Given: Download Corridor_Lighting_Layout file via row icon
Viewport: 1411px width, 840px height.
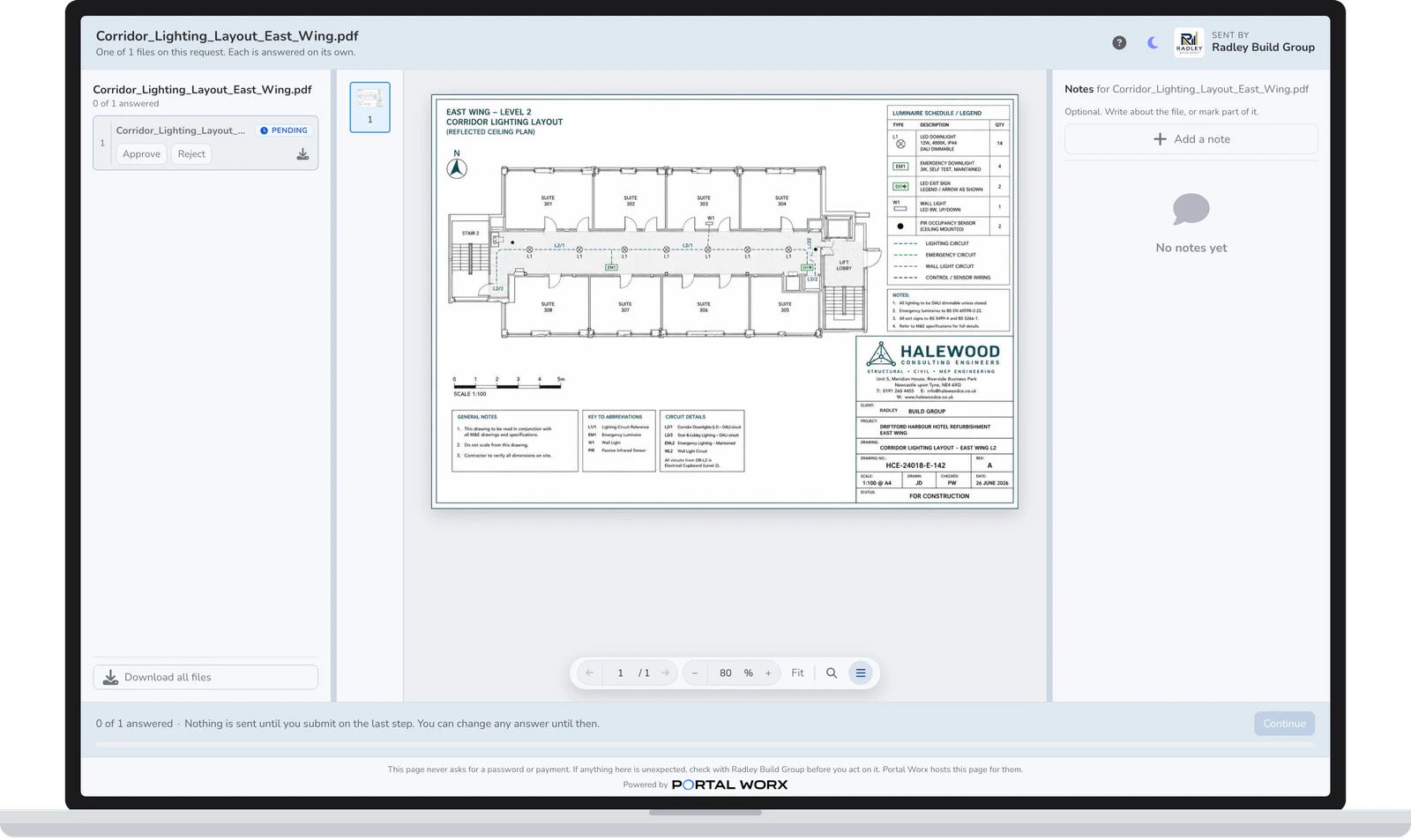Looking at the screenshot, I should (x=302, y=154).
